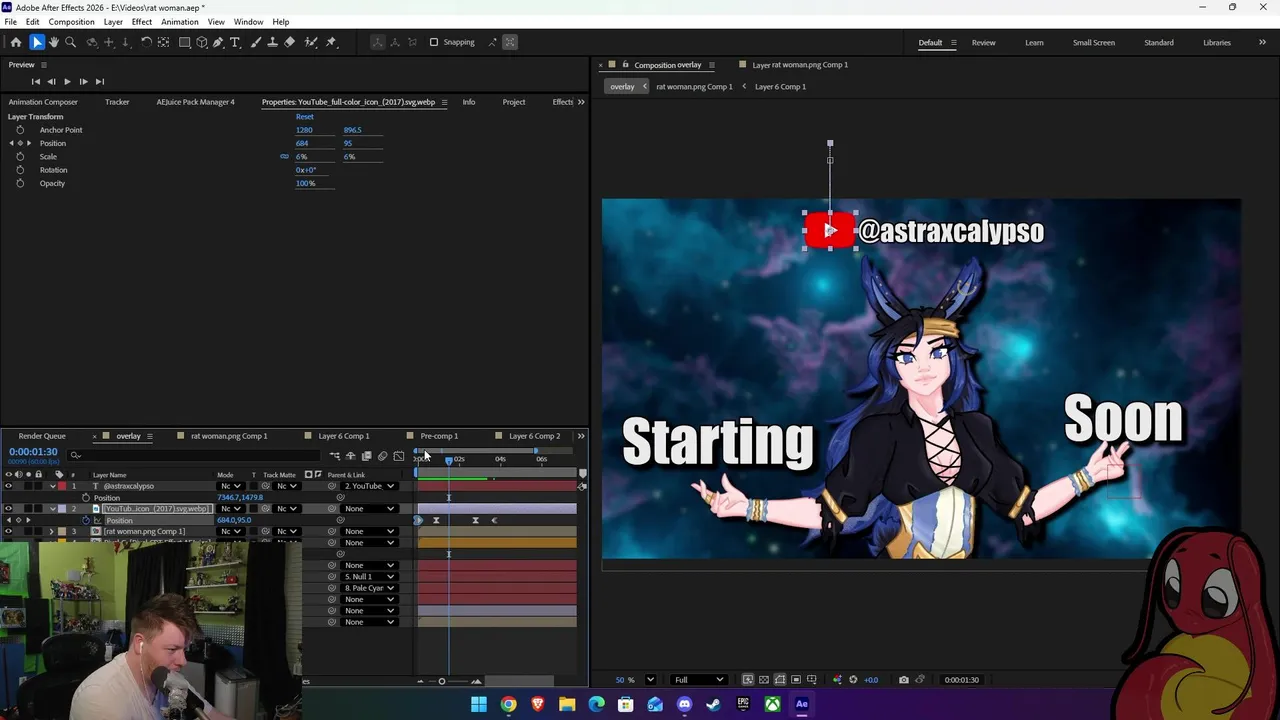Toggle mask and shape path visibility
Image resolution: width=1280 pixels, height=720 pixels.
pyautogui.click(x=780, y=680)
